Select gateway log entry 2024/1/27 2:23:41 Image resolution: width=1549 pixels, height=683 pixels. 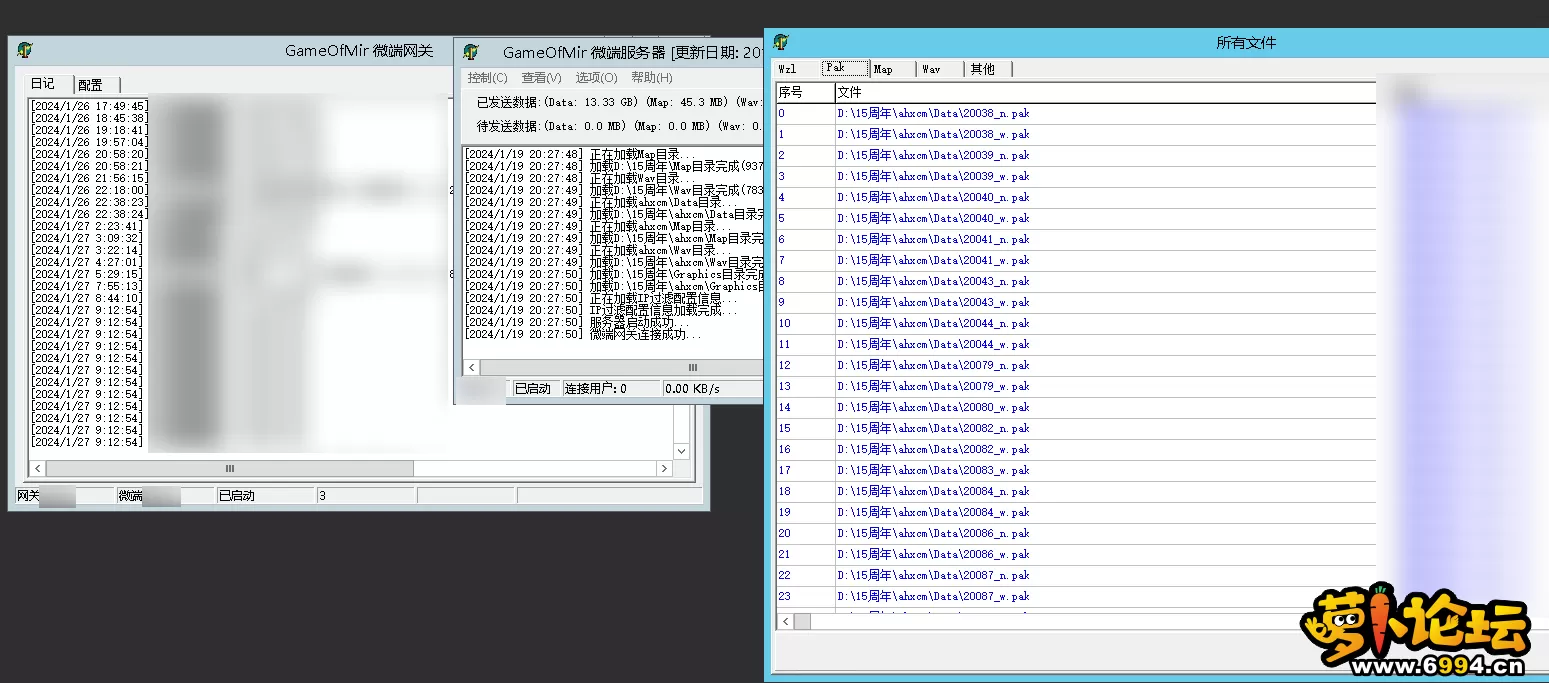coord(89,226)
